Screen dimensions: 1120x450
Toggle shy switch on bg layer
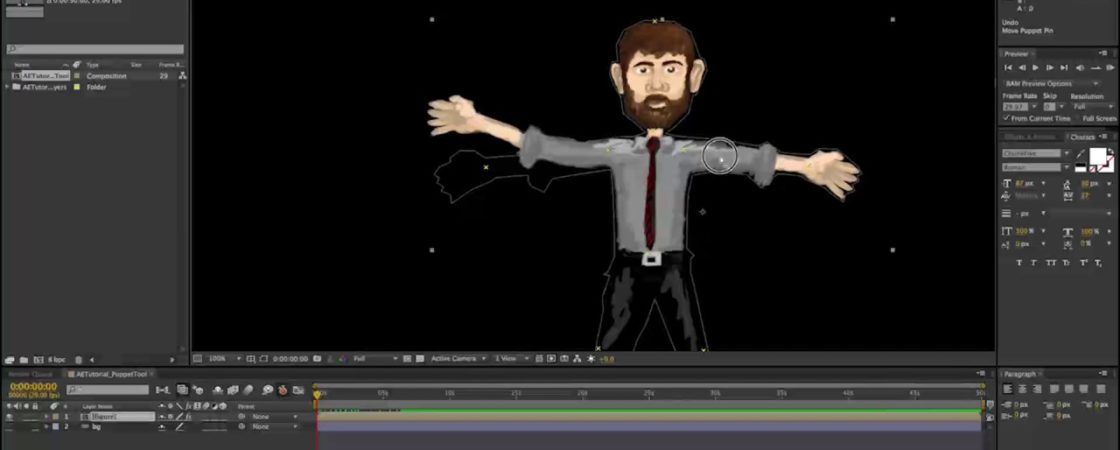click(161, 426)
